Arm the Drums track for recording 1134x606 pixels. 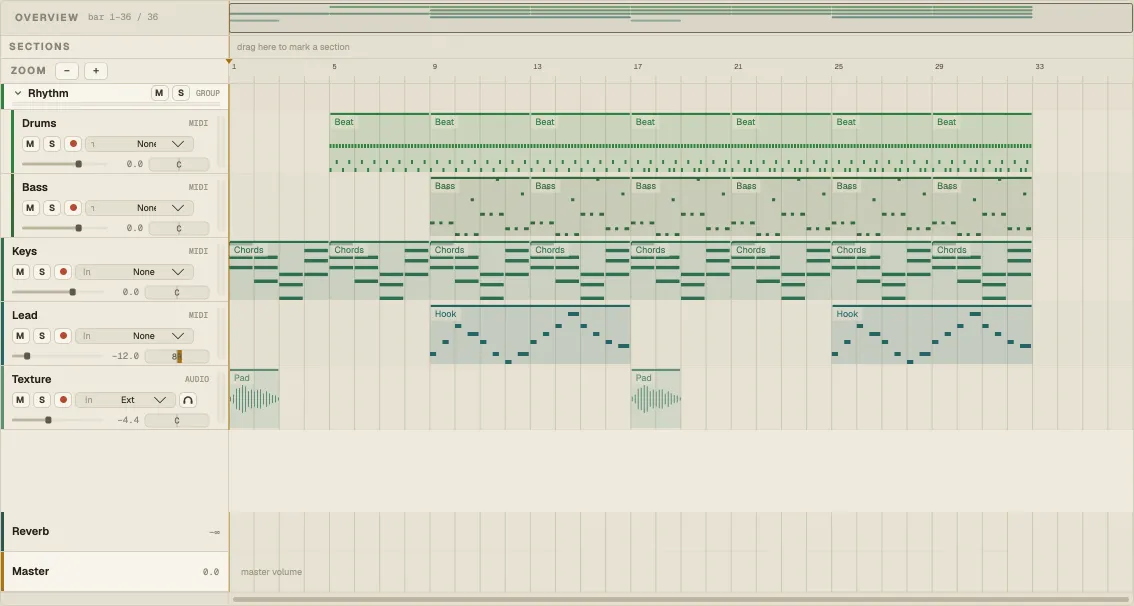click(73, 144)
